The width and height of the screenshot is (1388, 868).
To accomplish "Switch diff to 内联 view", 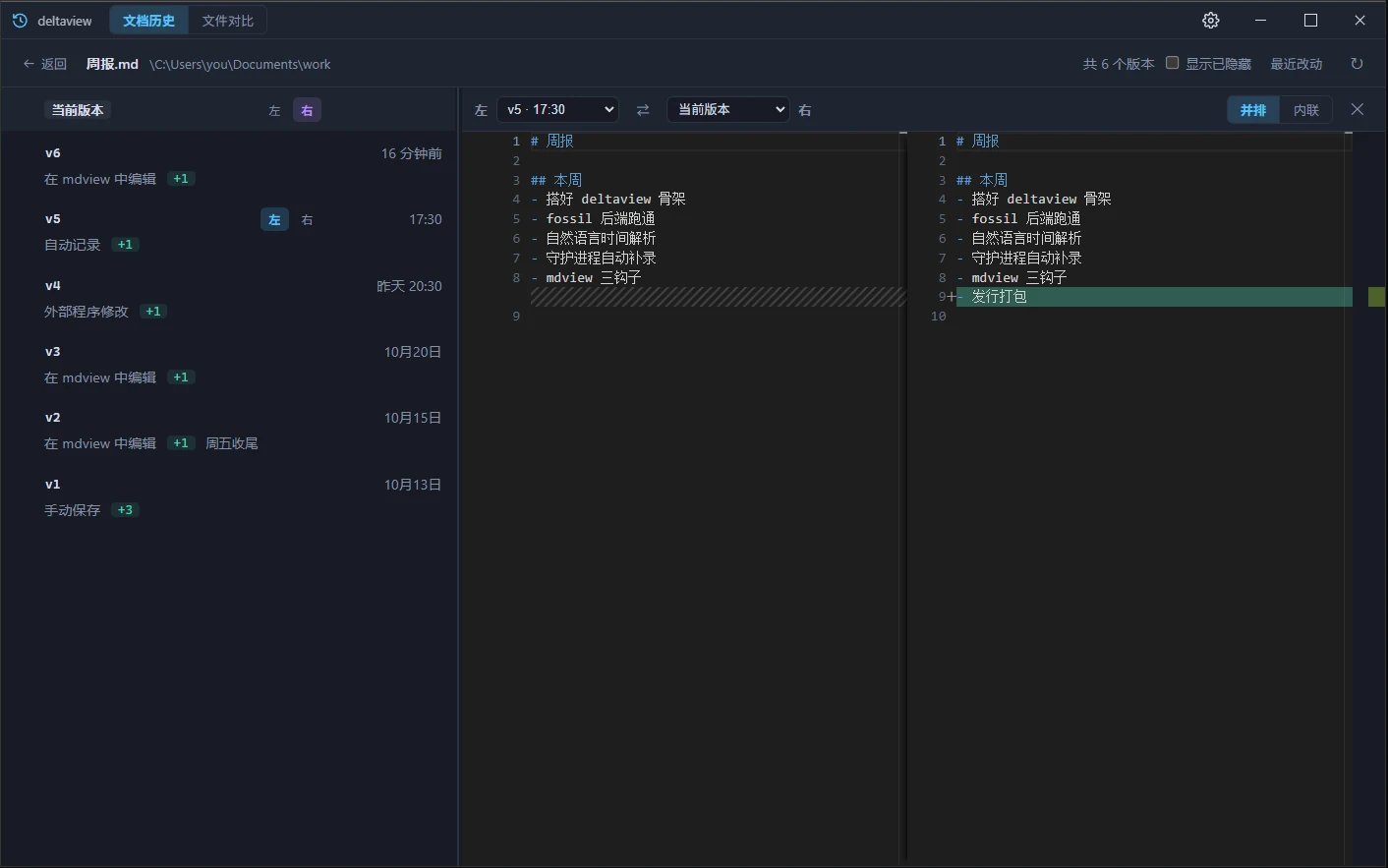I will (x=1306, y=110).
